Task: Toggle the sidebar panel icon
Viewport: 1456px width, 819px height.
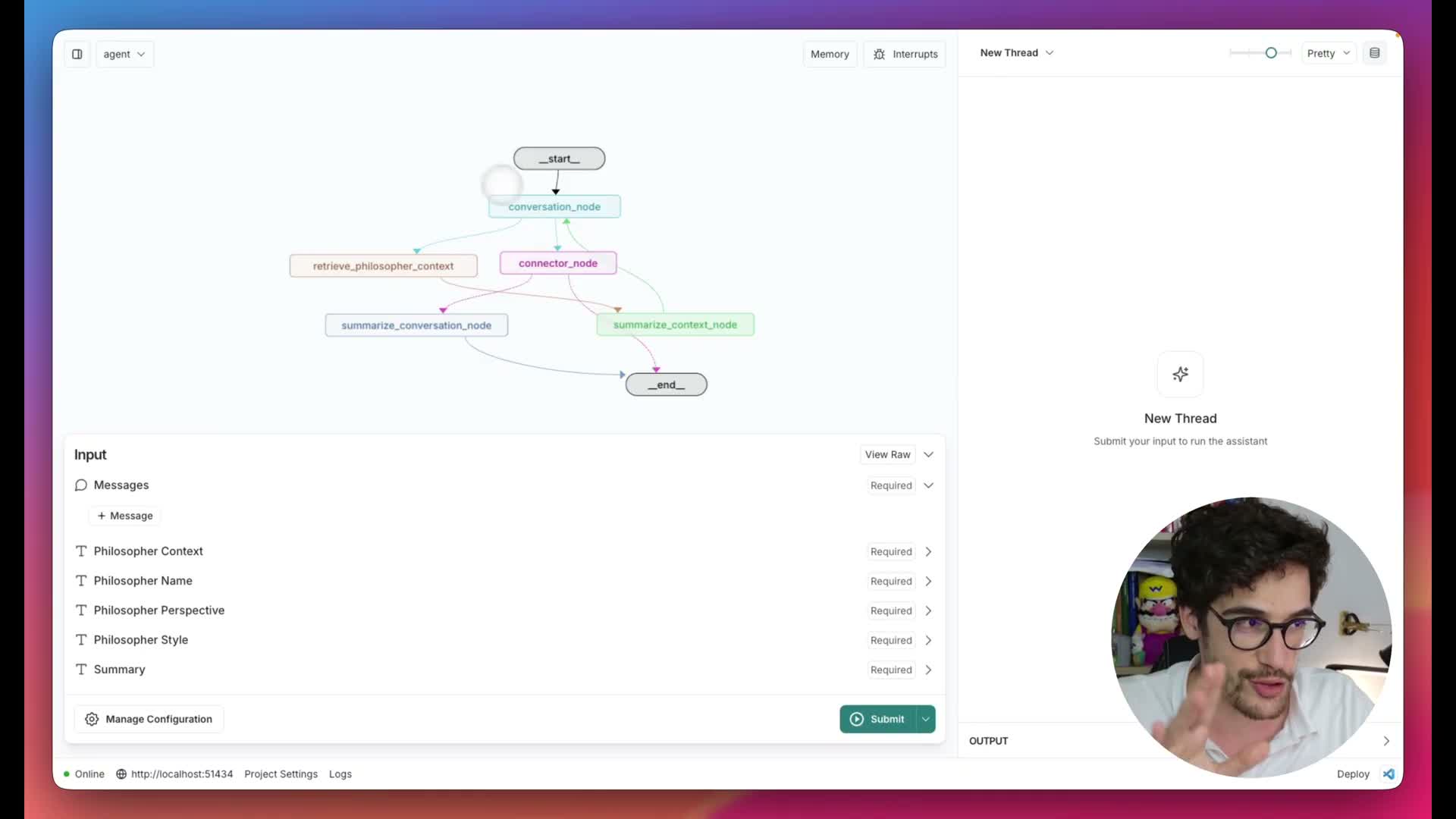Action: tap(77, 54)
